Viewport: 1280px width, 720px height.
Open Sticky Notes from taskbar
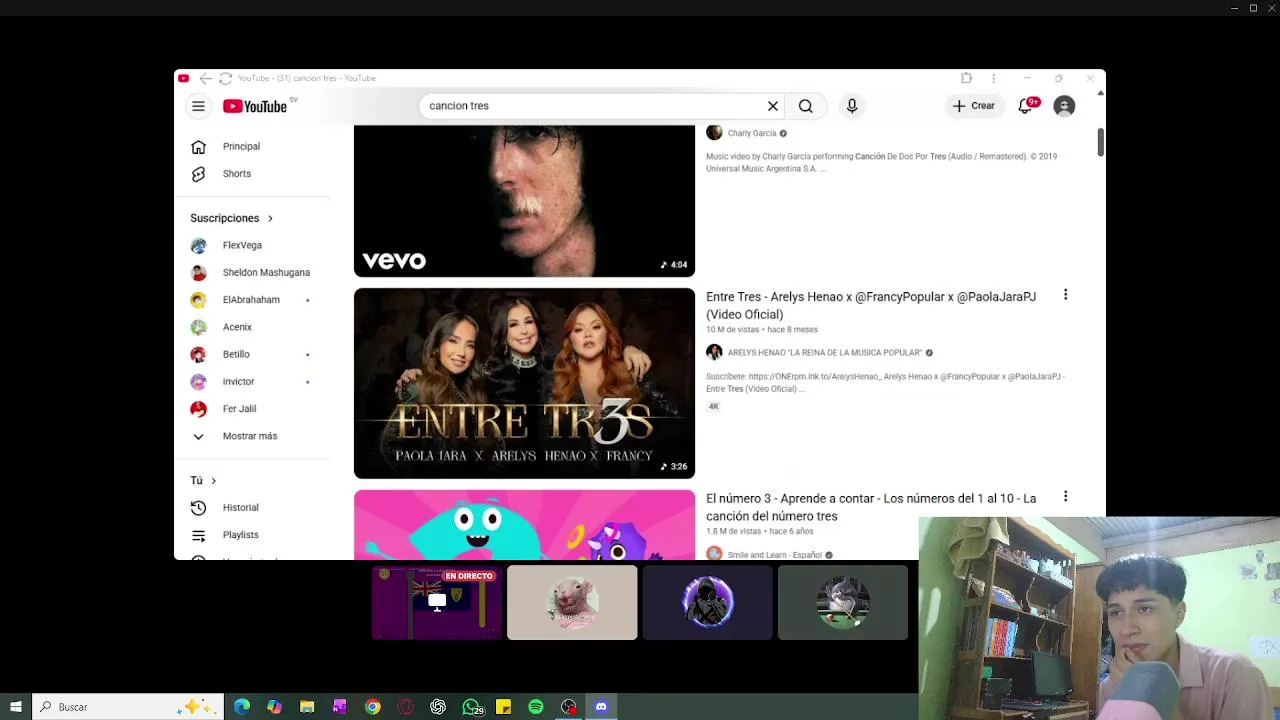(x=503, y=707)
